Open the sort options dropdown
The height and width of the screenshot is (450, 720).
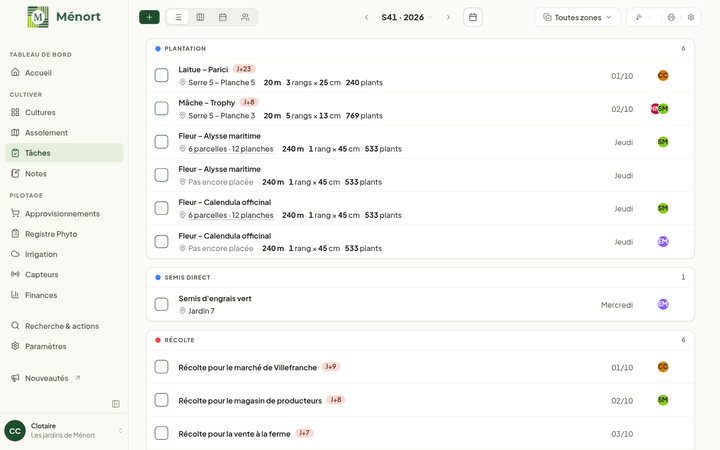click(643, 17)
